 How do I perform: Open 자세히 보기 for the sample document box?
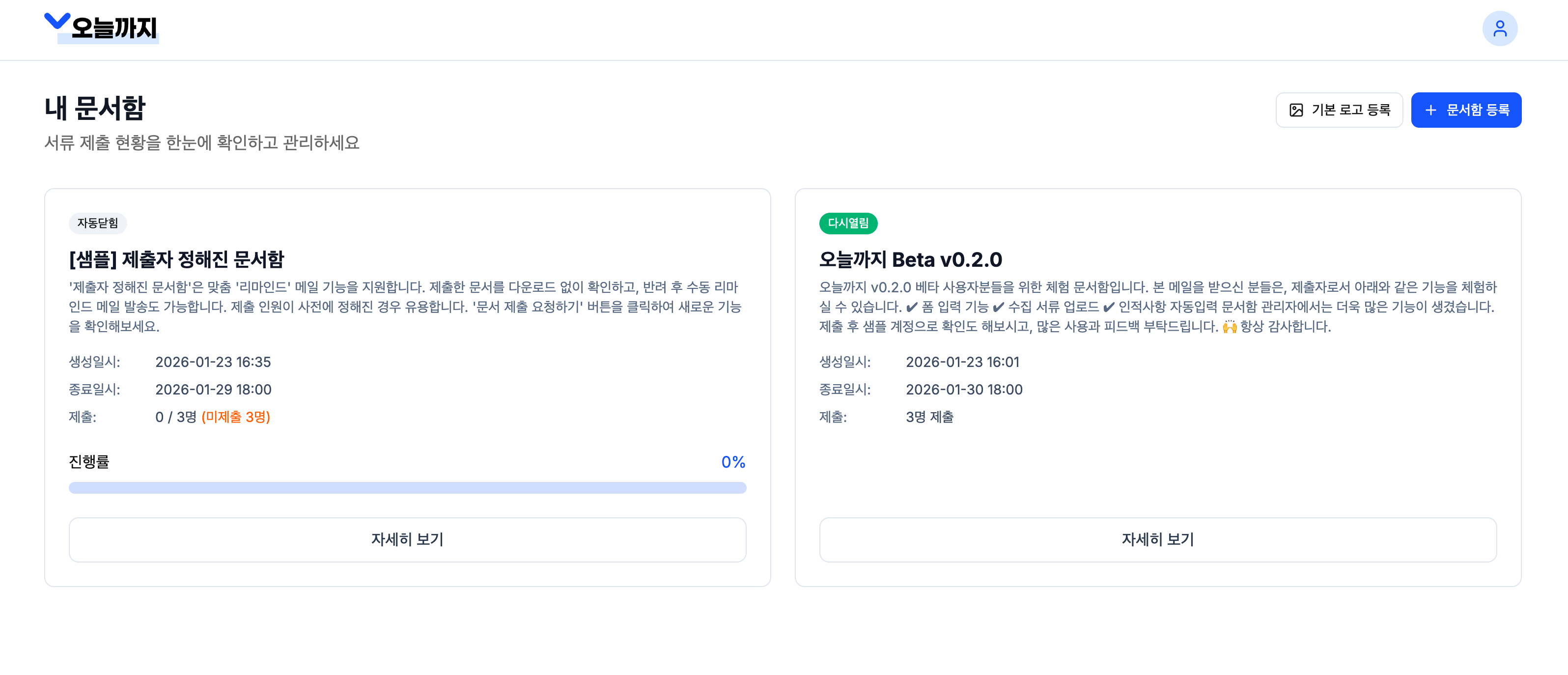click(x=407, y=539)
